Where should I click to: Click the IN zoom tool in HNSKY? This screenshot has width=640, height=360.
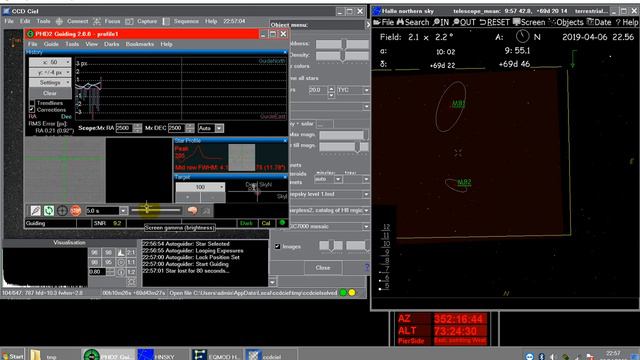[440, 22]
